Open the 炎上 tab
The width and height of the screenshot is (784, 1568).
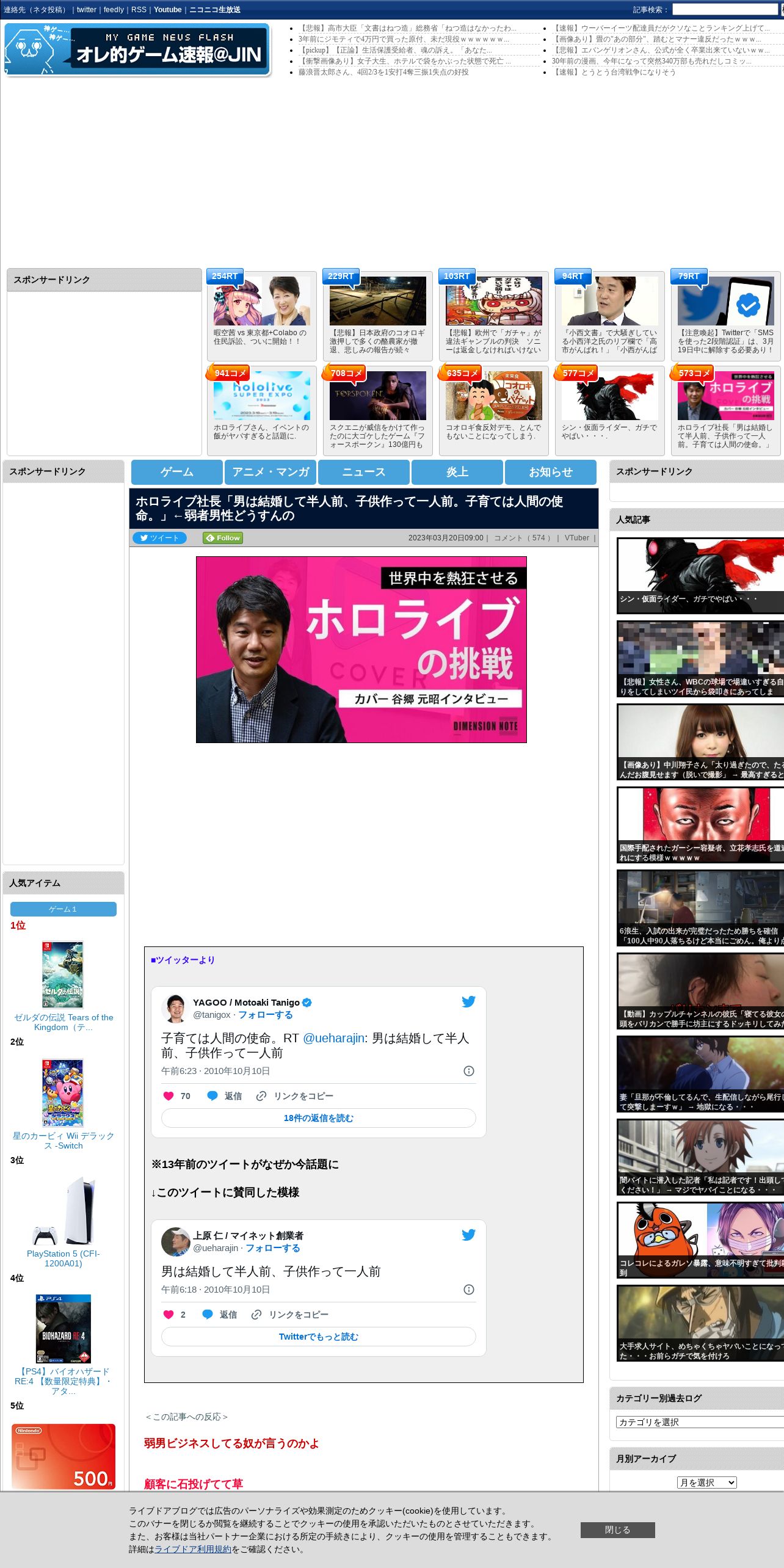(457, 472)
